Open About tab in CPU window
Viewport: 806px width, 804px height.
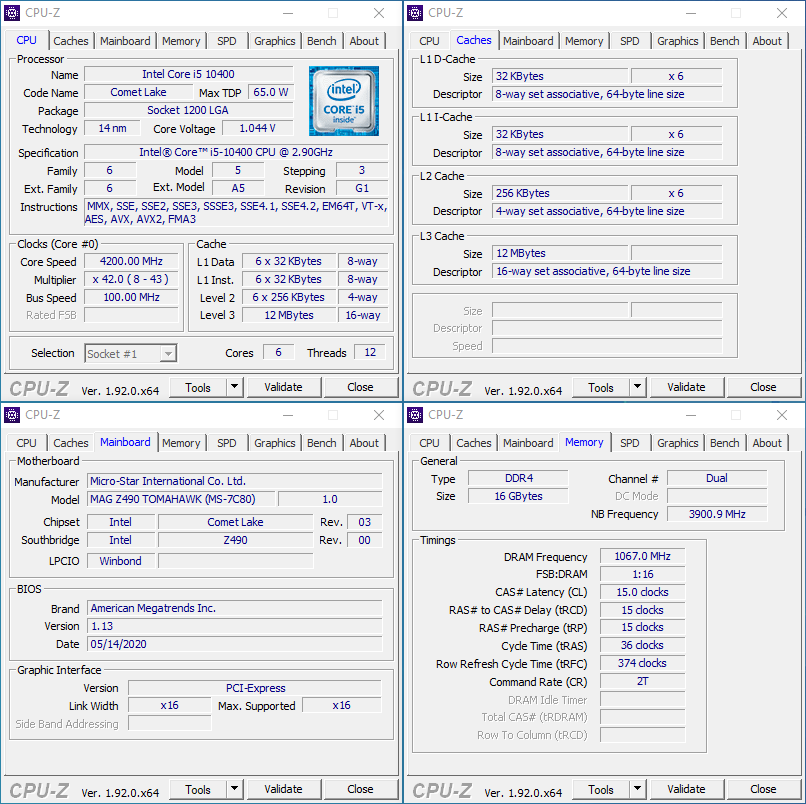click(x=364, y=41)
